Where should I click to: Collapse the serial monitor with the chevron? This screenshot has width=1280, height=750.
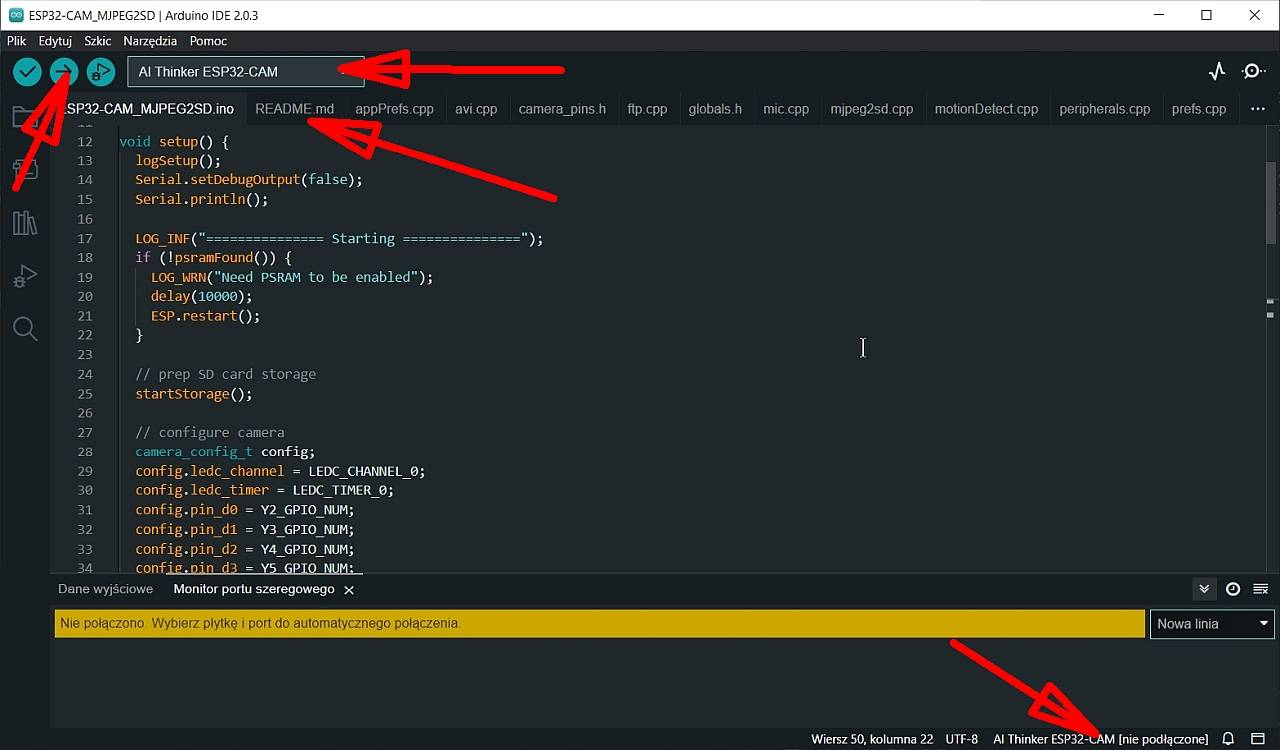click(x=1204, y=589)
